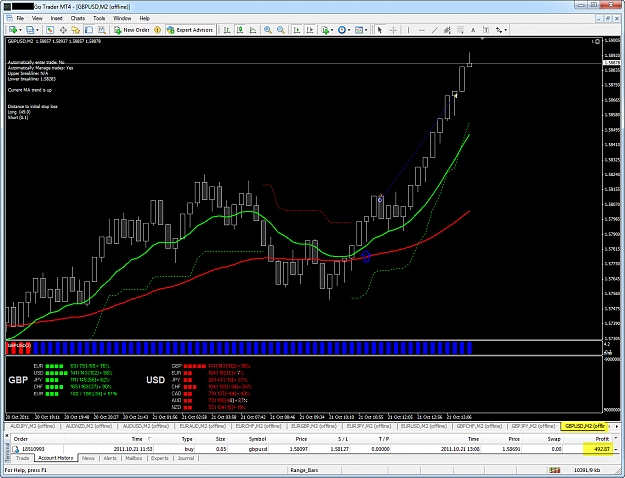Select the Cursor arrow tool
This screenshot has width=625, height=478.
point(379,30)
